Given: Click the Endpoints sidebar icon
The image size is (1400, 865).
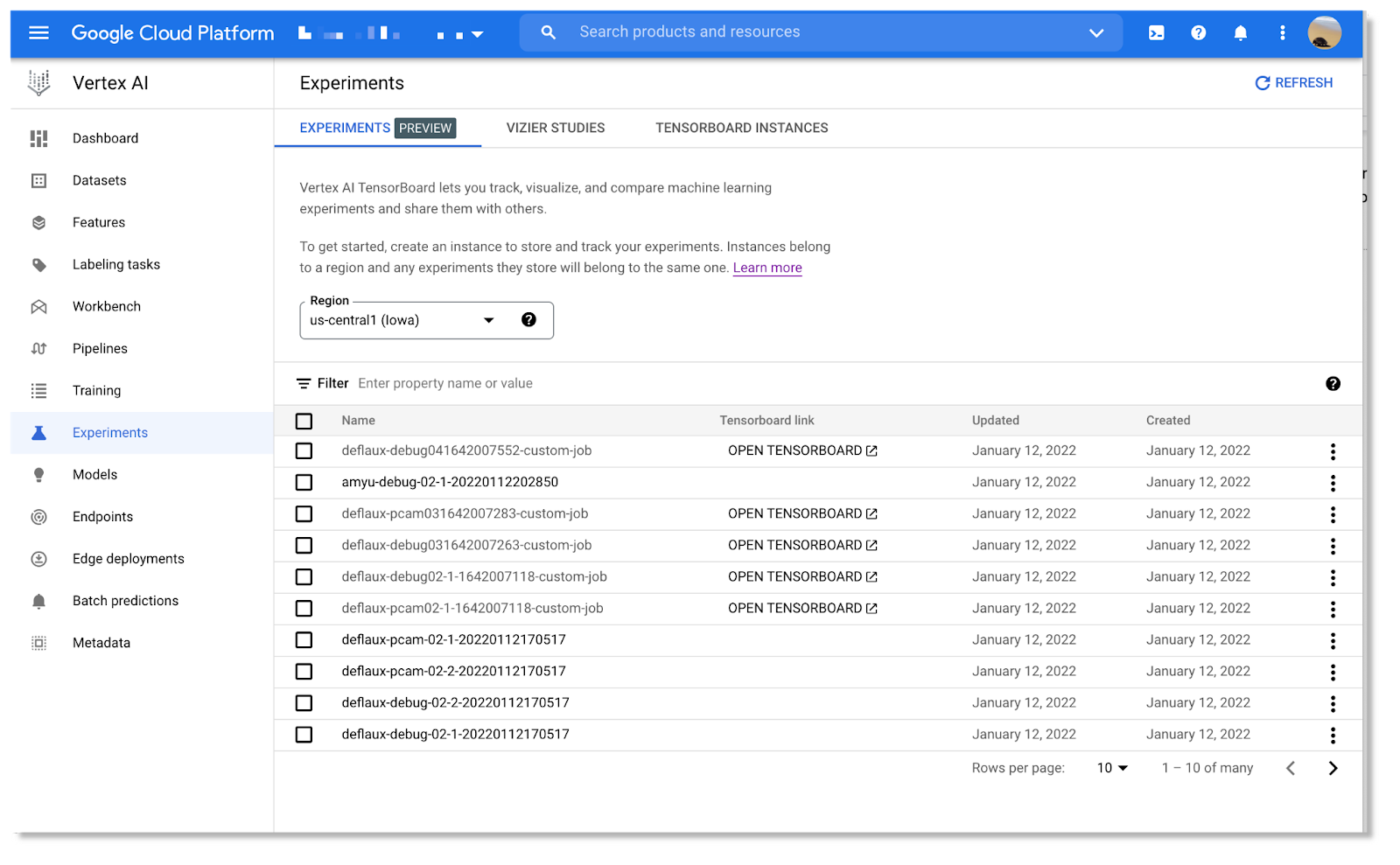Looking at the screenshot, I should coord(38,516).
